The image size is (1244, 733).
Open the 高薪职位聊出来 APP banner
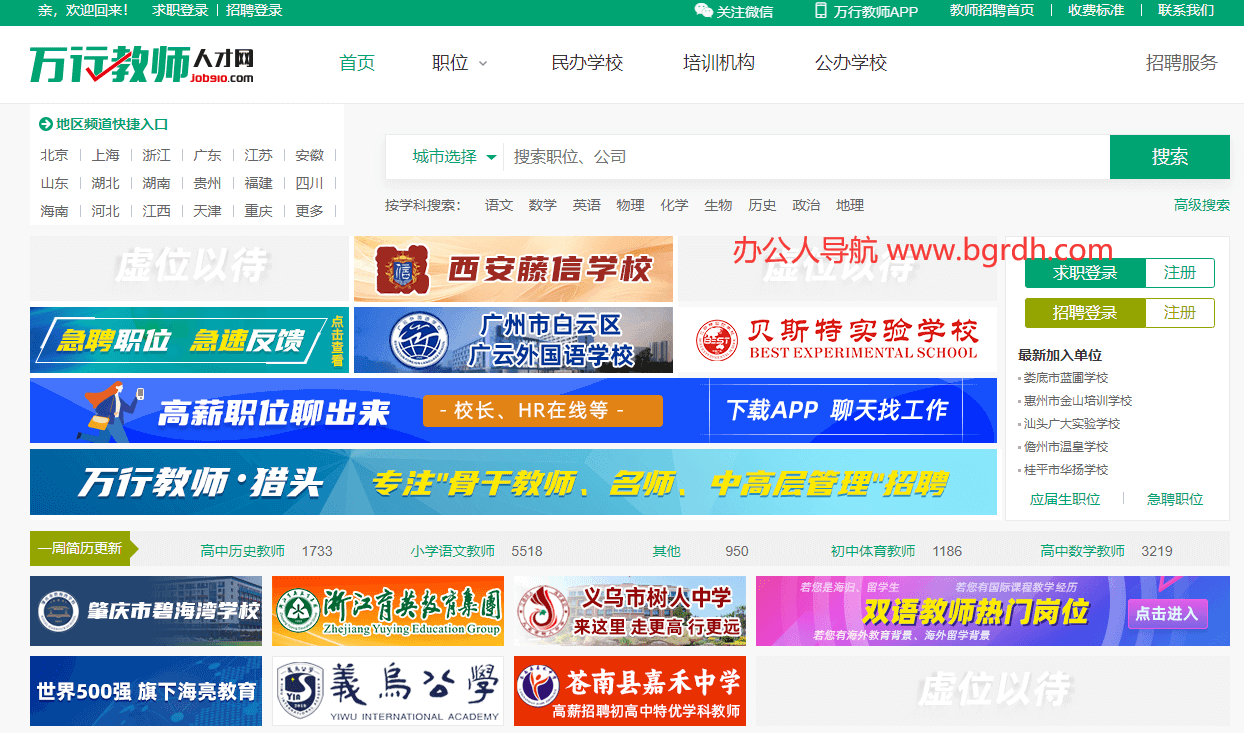click(x=513, y=410)
